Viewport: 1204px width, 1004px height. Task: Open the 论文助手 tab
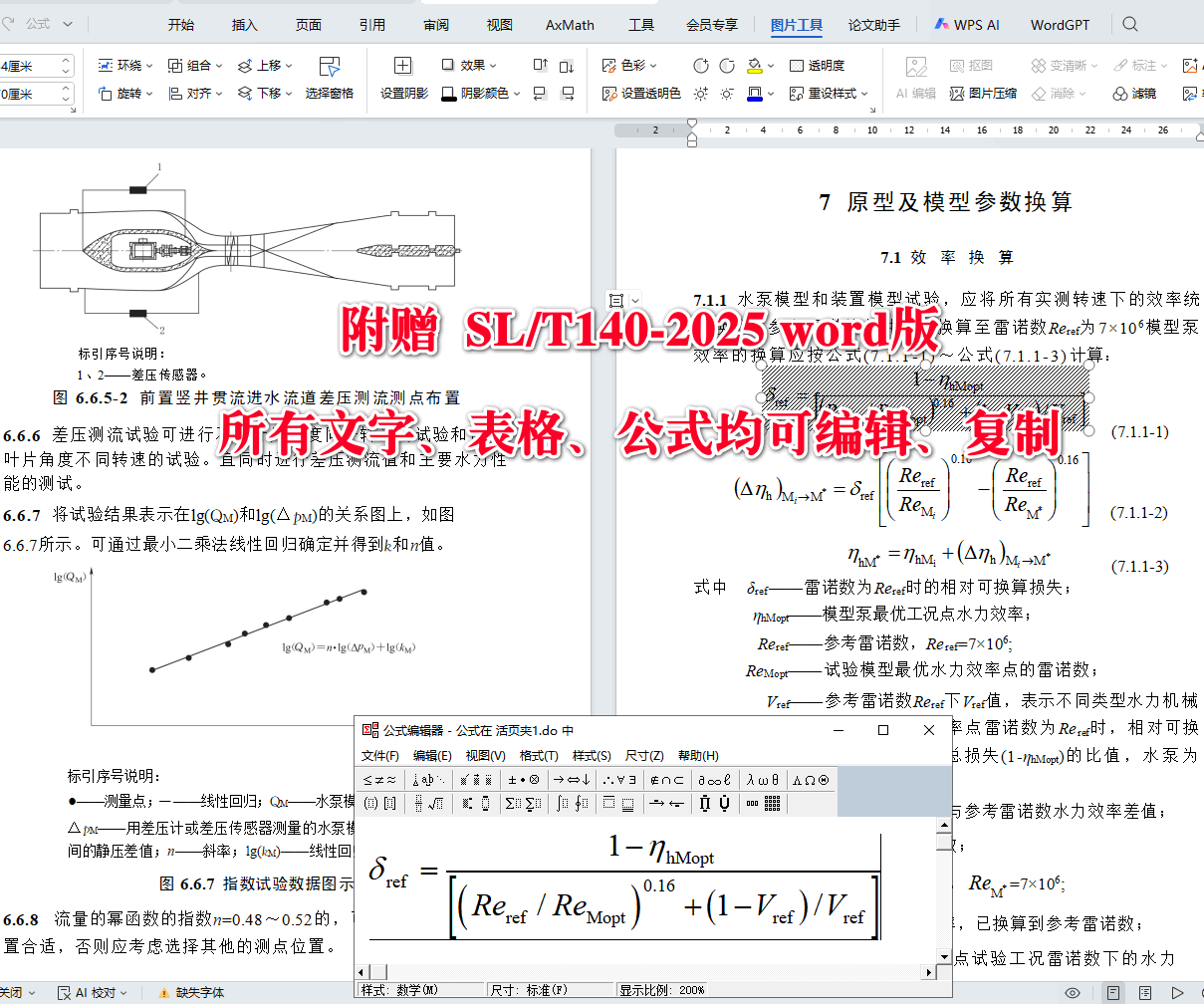874,25
